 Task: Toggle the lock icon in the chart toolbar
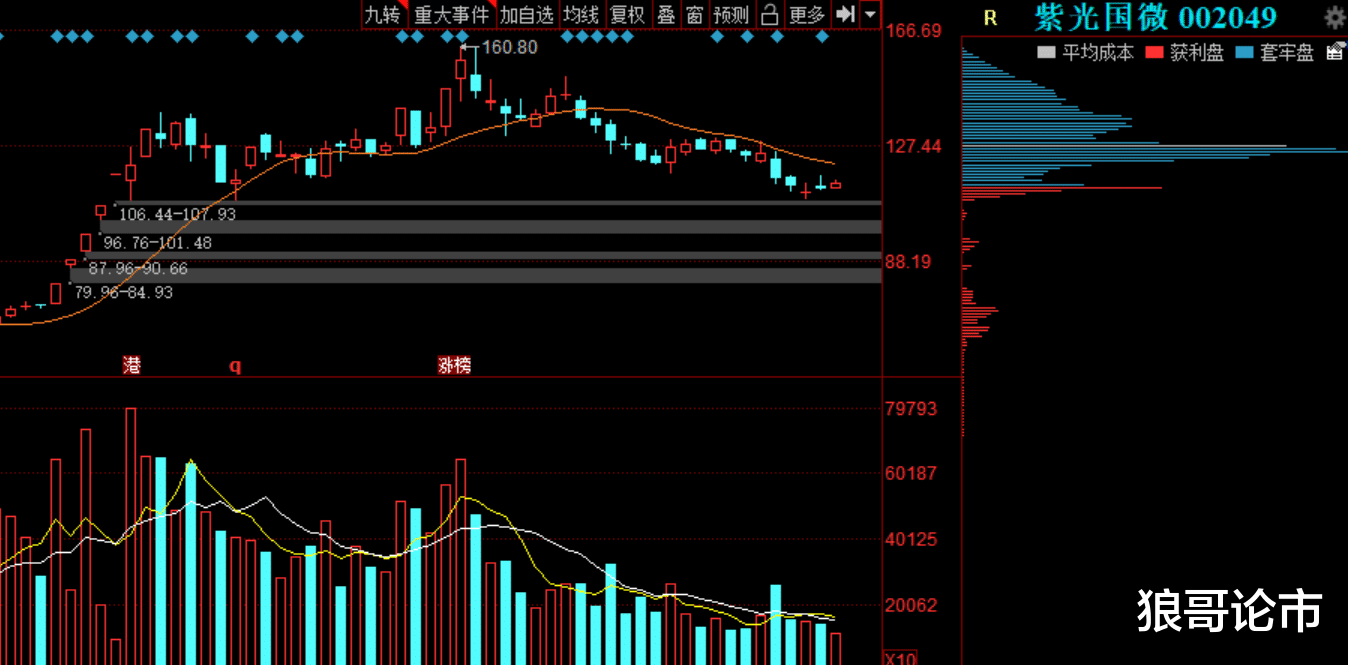(x=769, y=14)
